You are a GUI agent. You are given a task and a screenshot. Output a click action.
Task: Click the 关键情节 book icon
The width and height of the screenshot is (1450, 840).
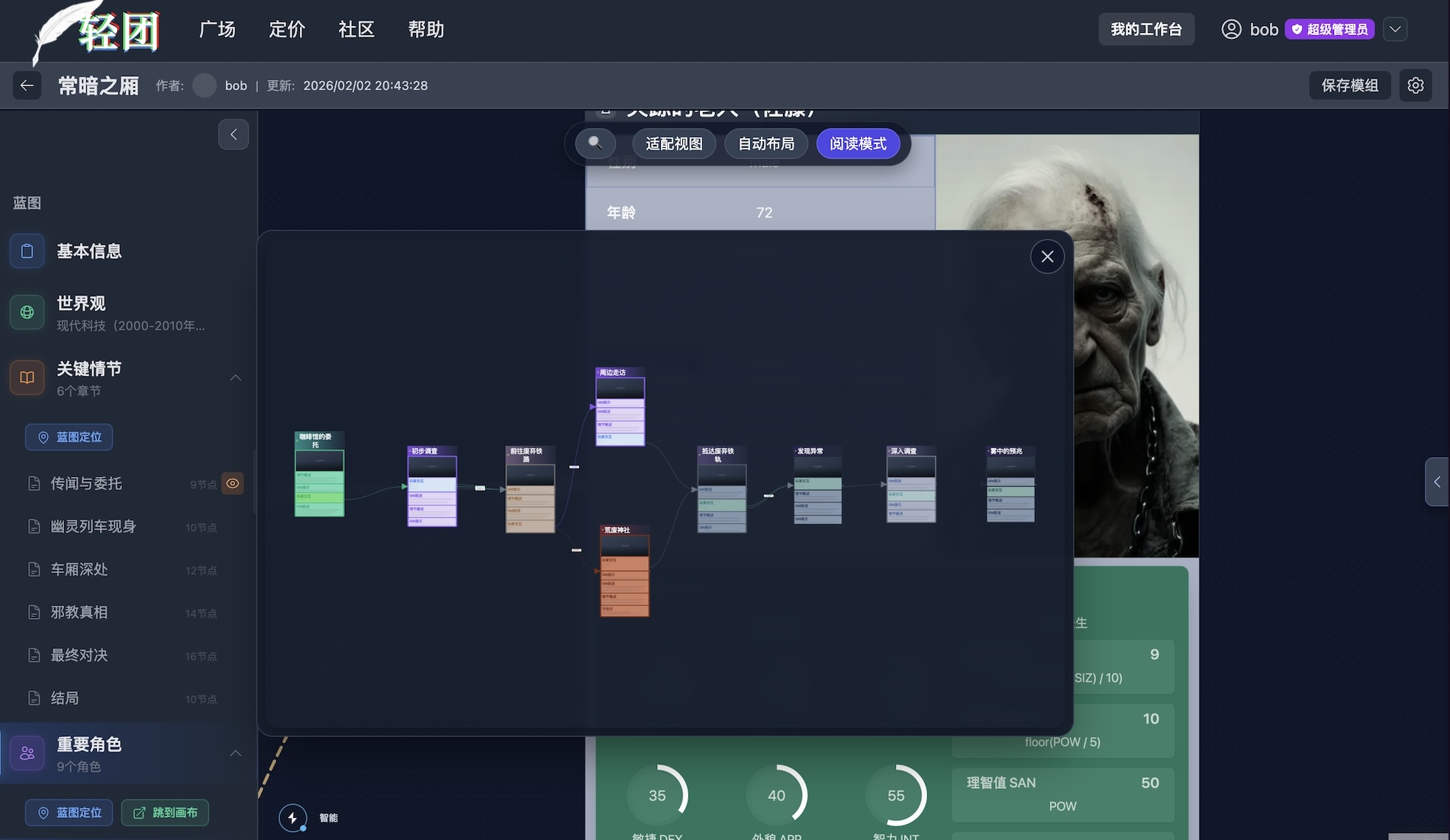(27, 378)
